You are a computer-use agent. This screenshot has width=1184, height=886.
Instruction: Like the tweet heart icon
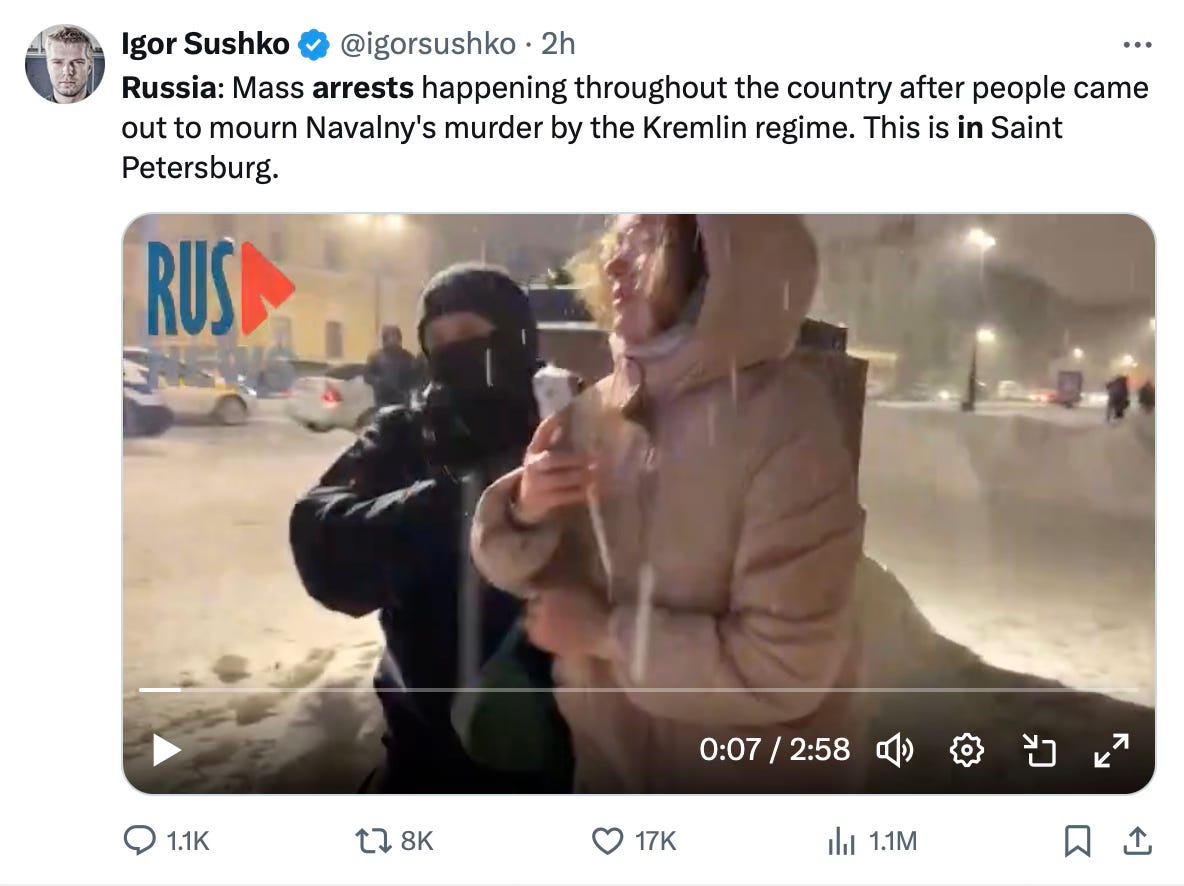pos(633,841)
